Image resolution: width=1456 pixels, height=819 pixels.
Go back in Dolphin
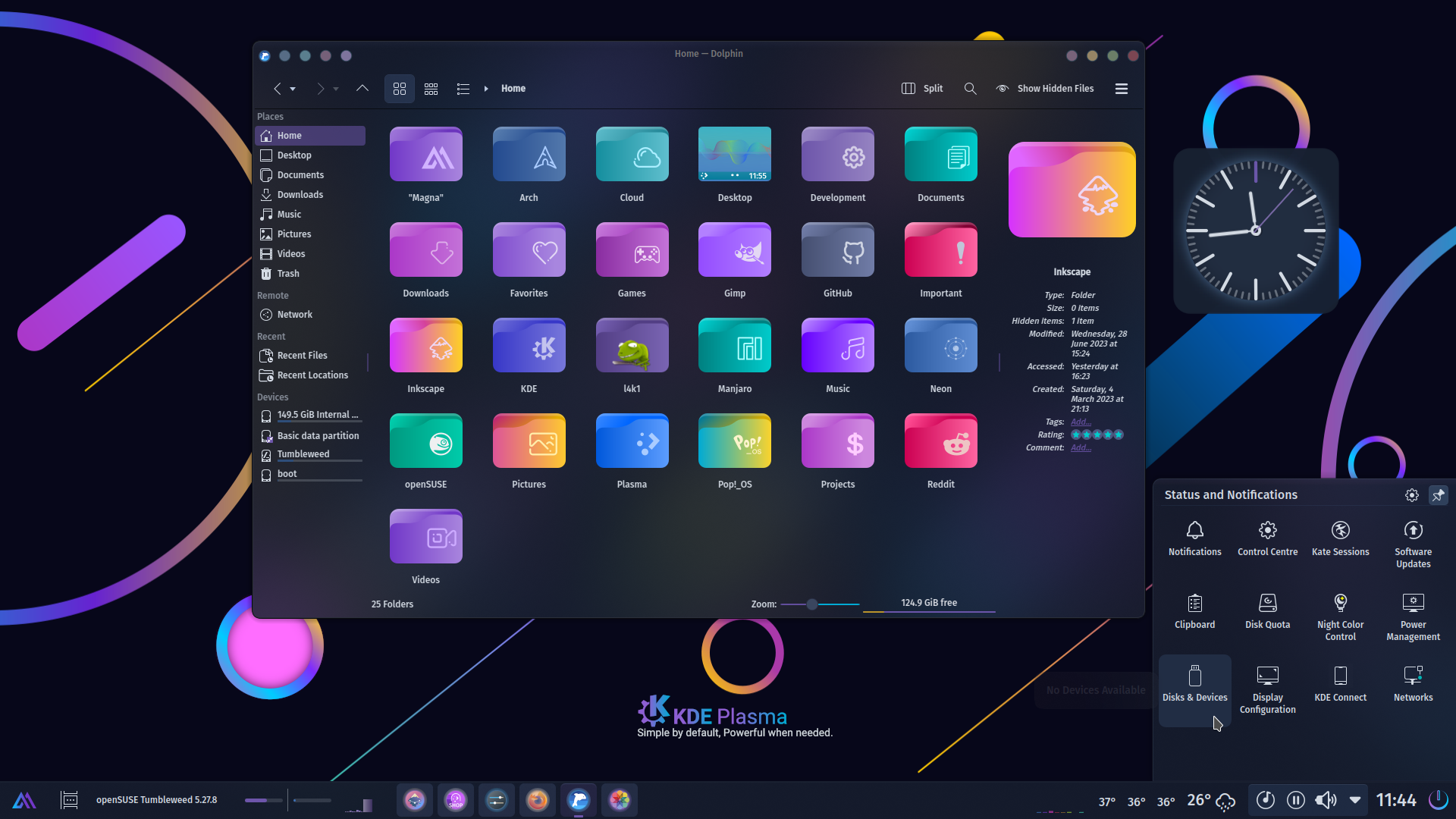(278, 89)
